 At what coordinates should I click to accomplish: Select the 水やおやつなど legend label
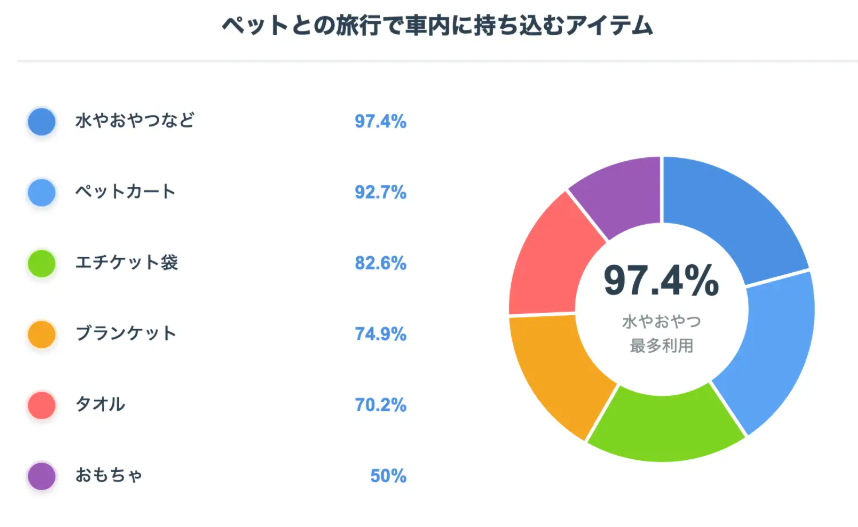point(135,121)
